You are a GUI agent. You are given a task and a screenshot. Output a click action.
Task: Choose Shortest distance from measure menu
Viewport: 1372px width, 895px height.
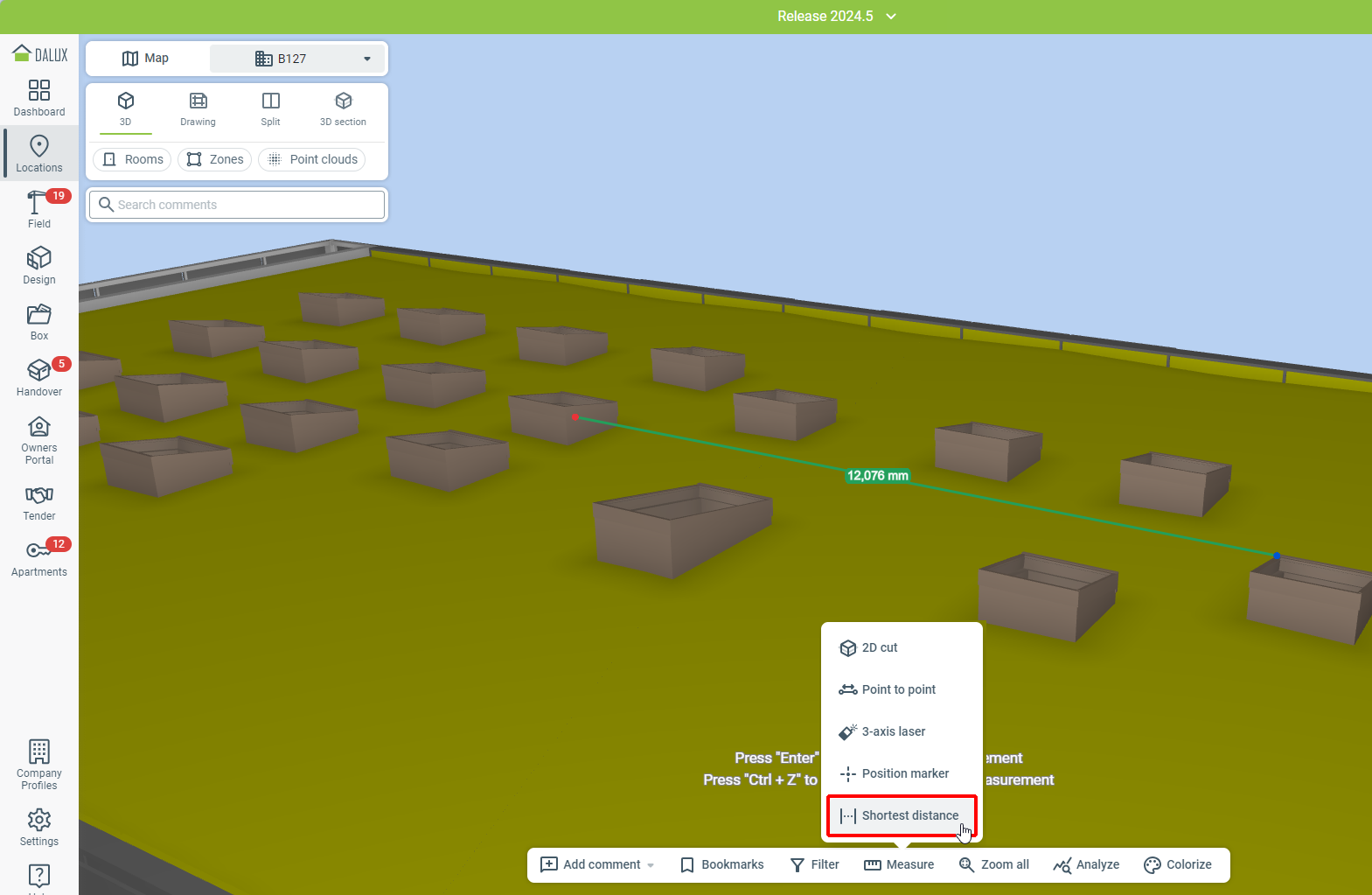pos(902,815)
